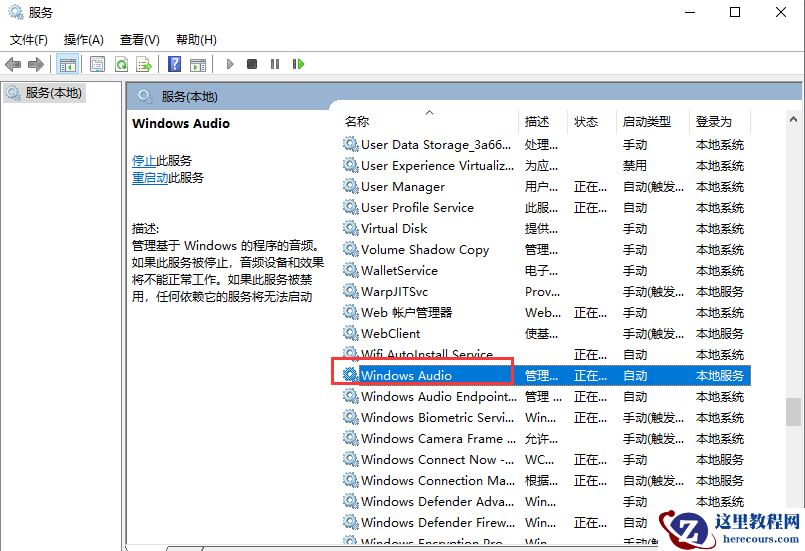Open the 查看(V) menu

click(x=140, y=40)
